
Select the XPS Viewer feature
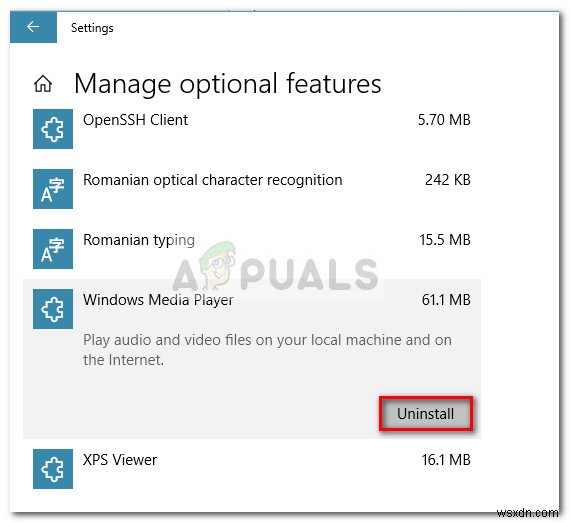pyautogui.click(x=120, y=460)
